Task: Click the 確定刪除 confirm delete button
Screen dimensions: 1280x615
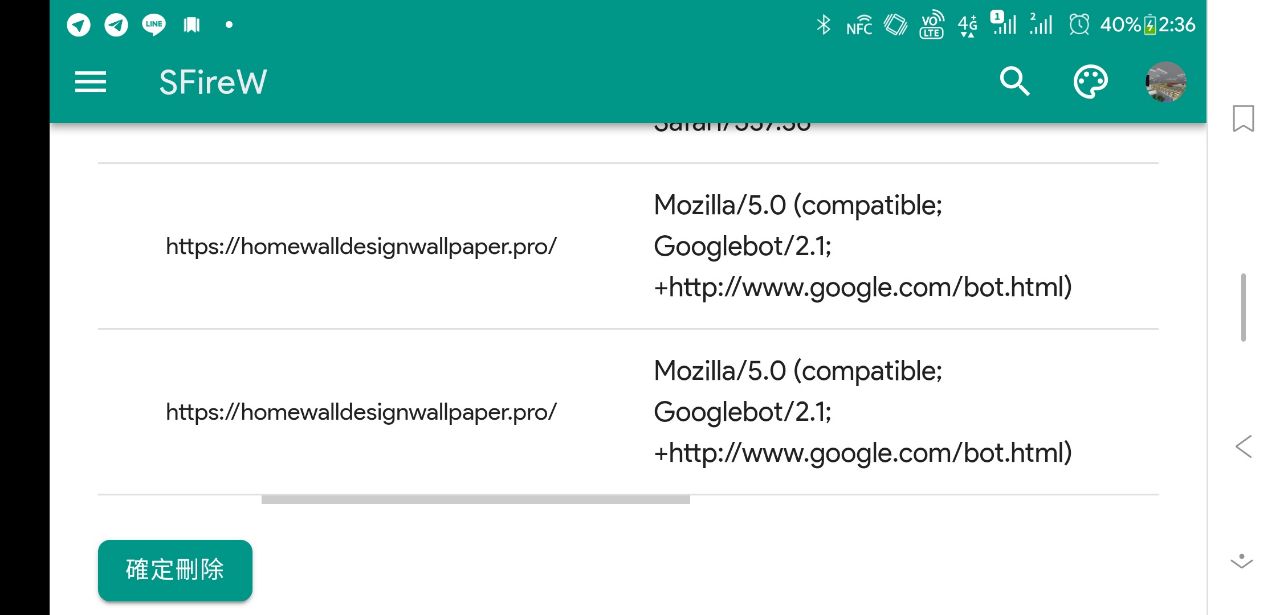Action: coord(175,570)
